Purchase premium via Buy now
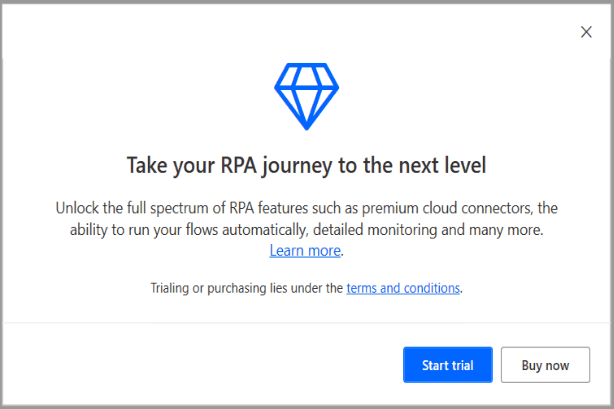This screenshot has width=614, height=409. 545,365
